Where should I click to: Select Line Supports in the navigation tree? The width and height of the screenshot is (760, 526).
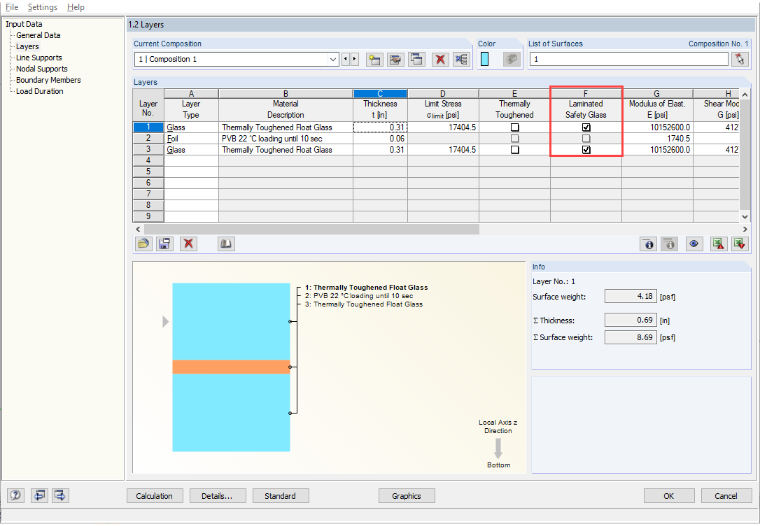pyautogui.click(x=39, y=58)
